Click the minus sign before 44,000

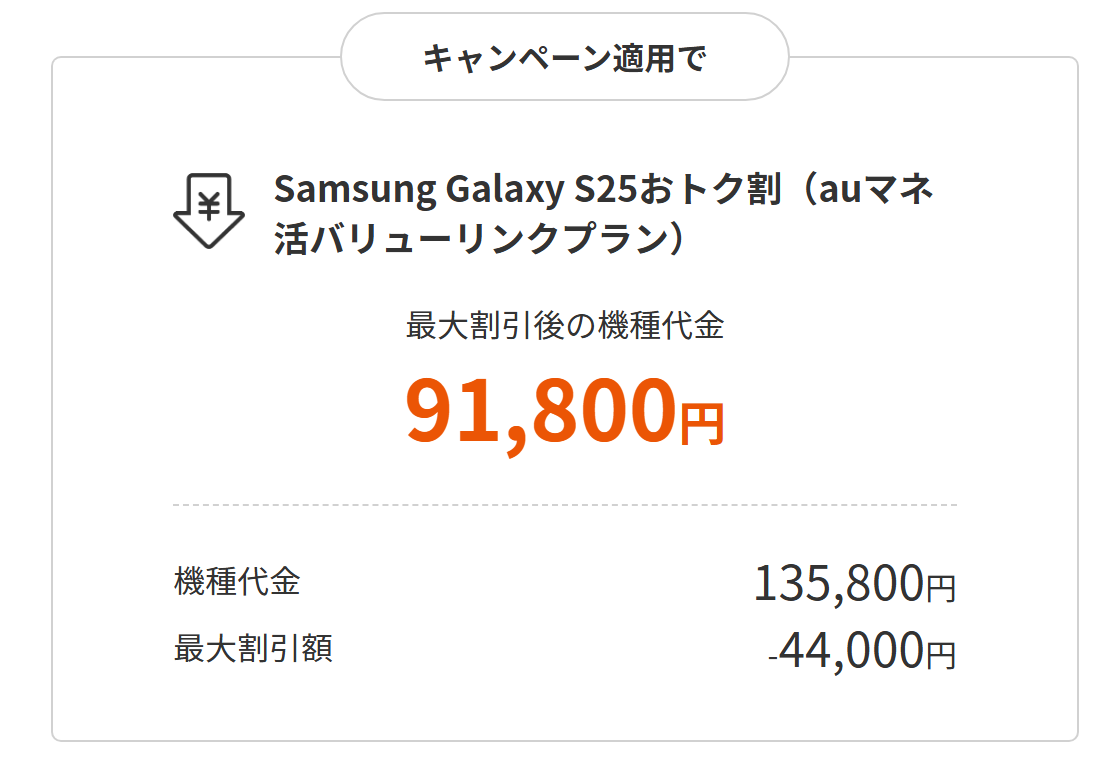[x=773, y=657]
